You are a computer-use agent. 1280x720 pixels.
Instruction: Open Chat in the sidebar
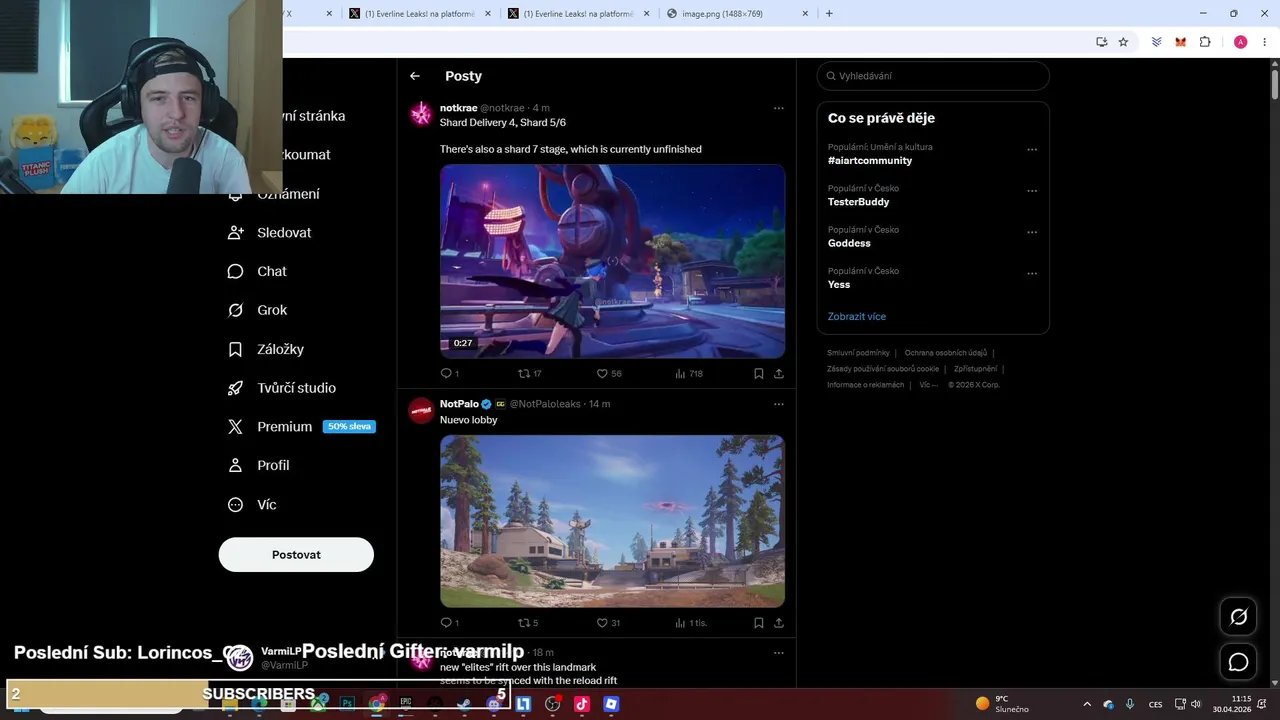pos(257,271)
